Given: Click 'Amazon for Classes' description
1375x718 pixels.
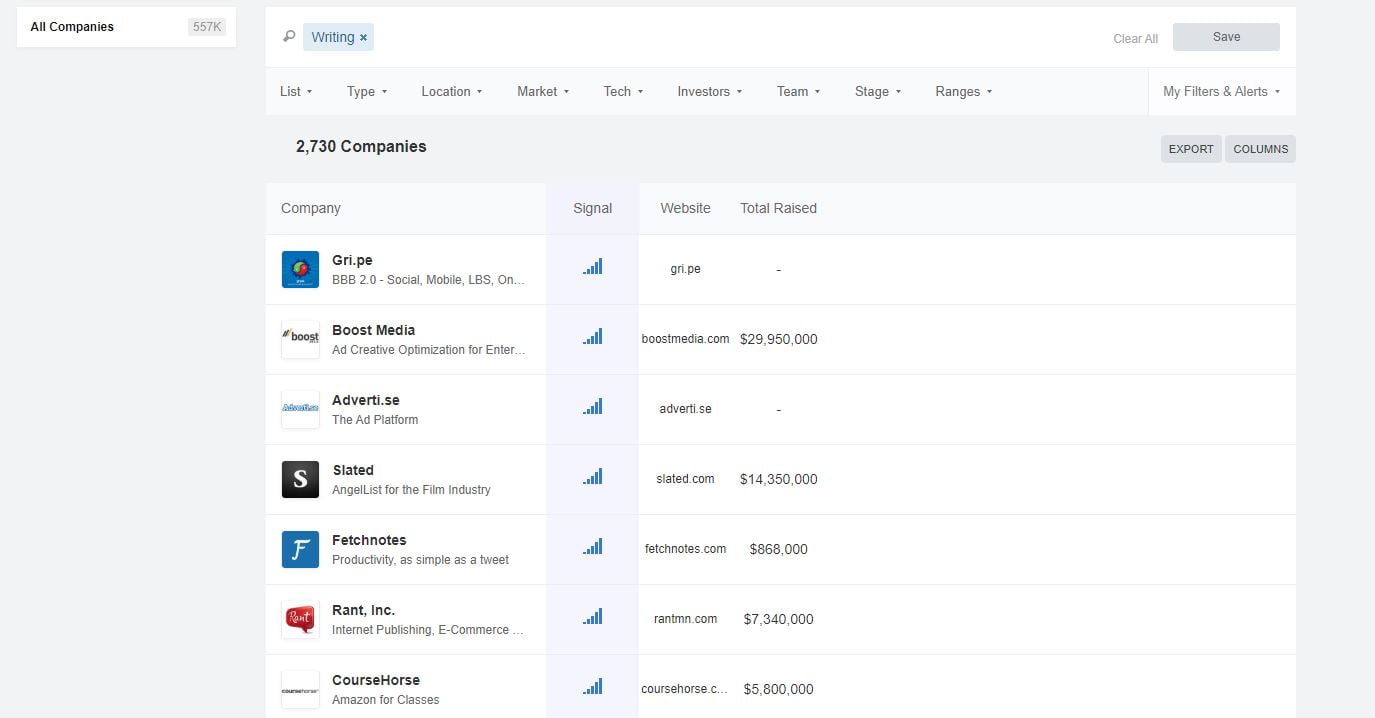Looking at the screenshot, I should (x=385, y=700).
